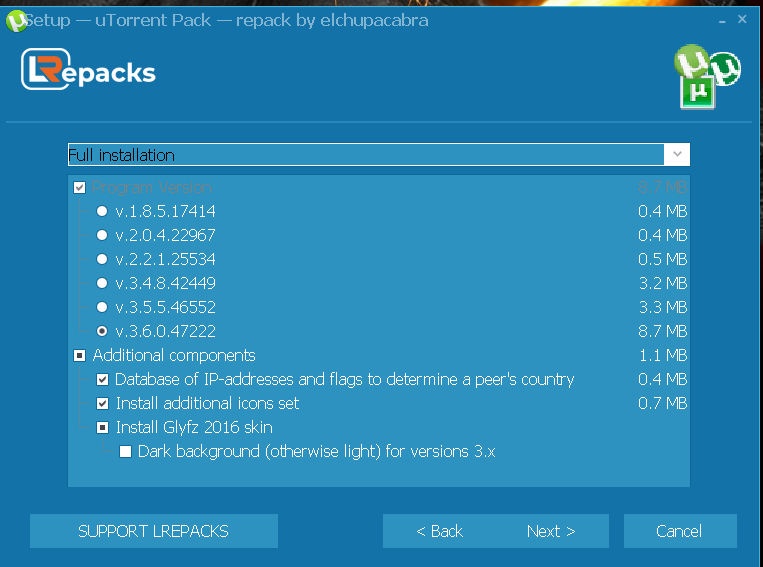This screenshot has width=763, height=567.
Task: Click the window title text
Action: (227, 20)
